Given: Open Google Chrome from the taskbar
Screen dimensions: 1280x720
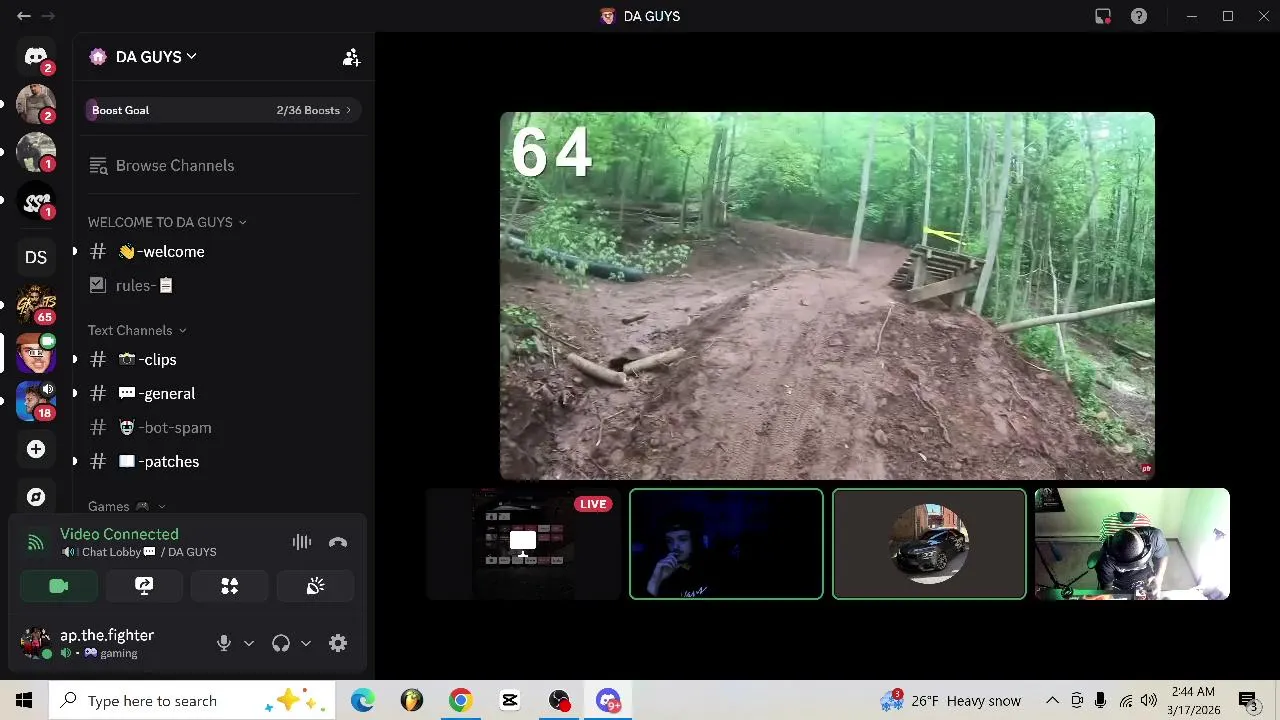Looking at the screenshot, I should click(x=460, y=701).
